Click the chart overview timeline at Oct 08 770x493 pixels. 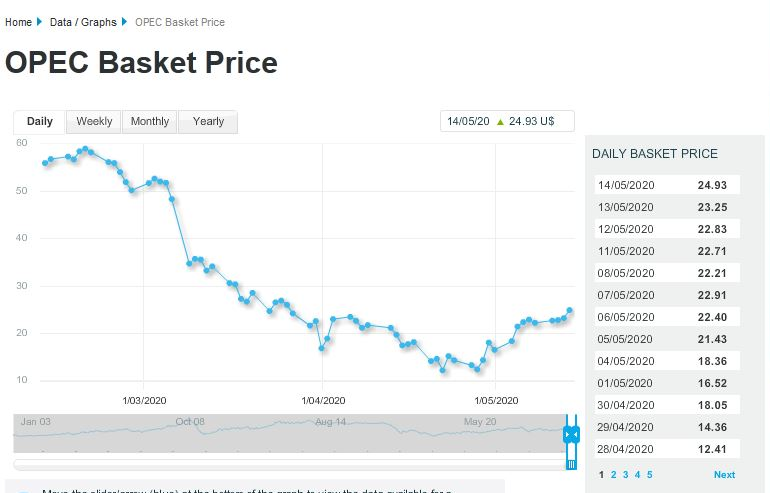(190, 422)
